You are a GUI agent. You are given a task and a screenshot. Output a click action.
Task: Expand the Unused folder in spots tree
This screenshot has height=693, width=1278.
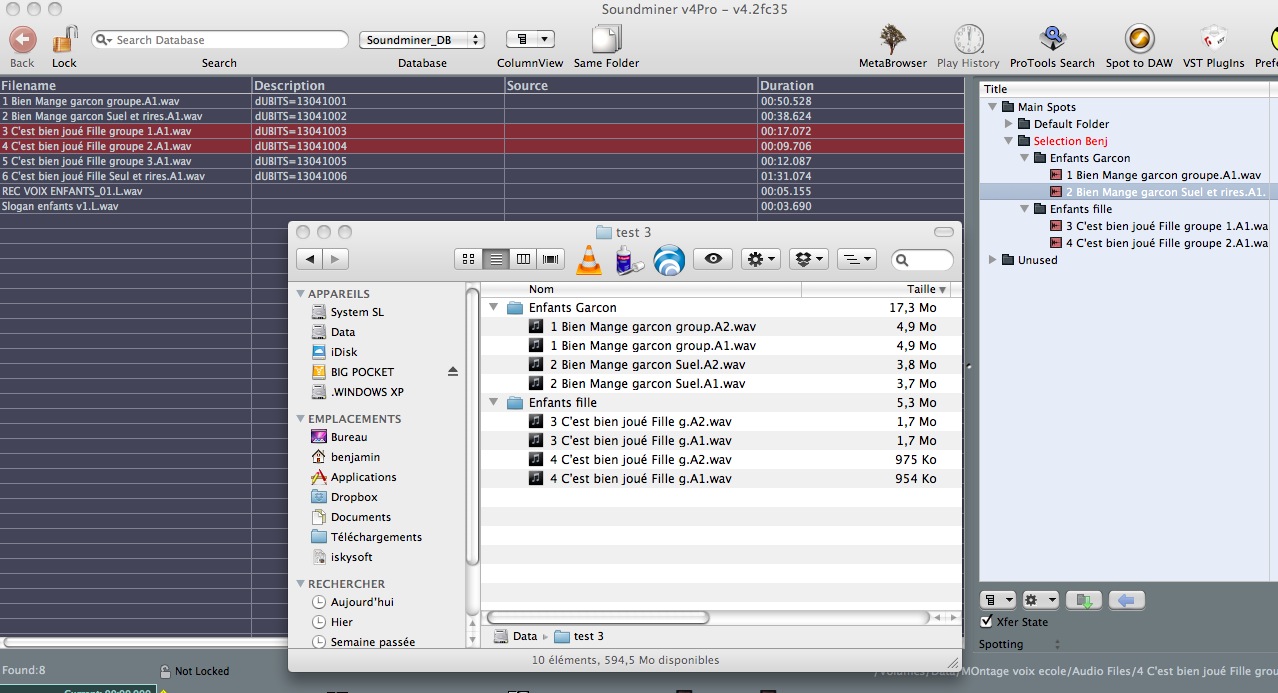[x=993, y=260]
